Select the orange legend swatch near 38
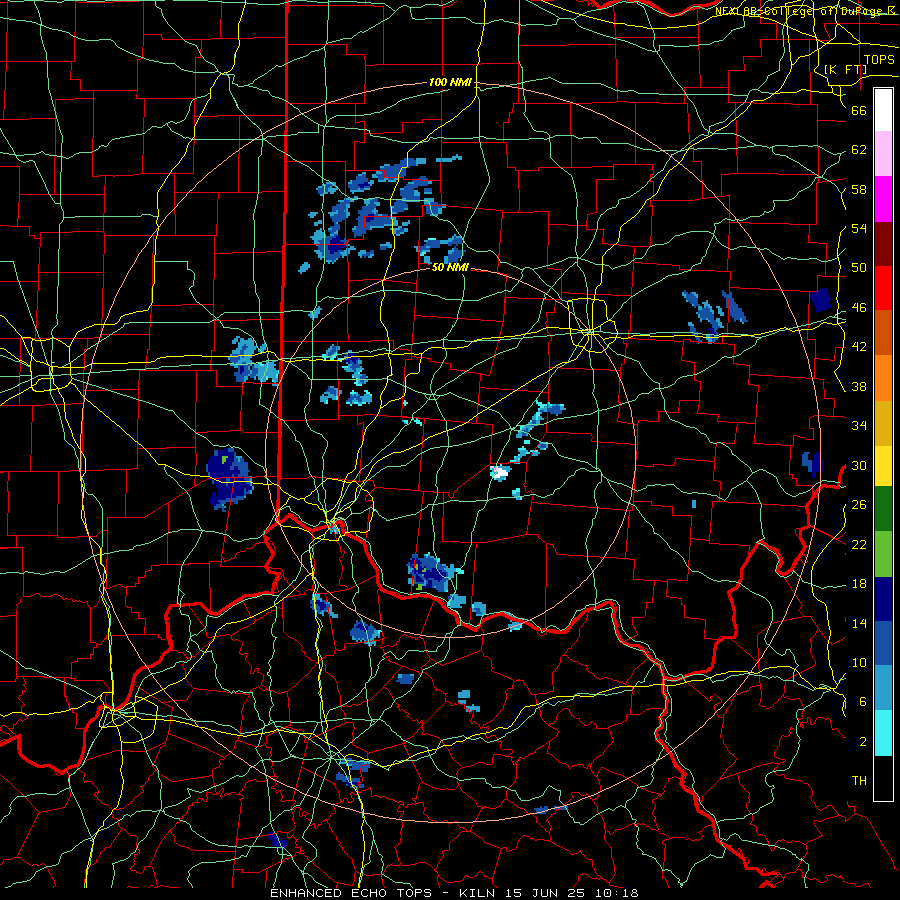Viewport: 900px width, 900px height. pyautogui.click(x=883, y=378)
